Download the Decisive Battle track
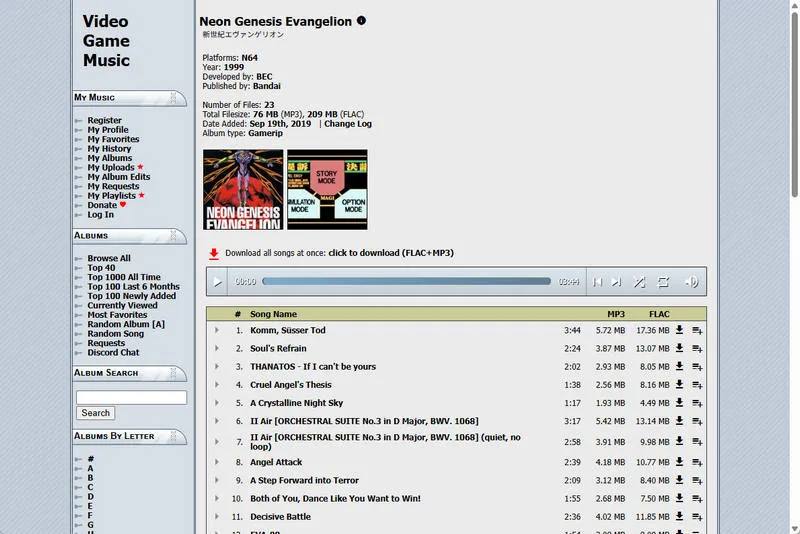Viewport: 800px width, 534px height. [679, 516]
